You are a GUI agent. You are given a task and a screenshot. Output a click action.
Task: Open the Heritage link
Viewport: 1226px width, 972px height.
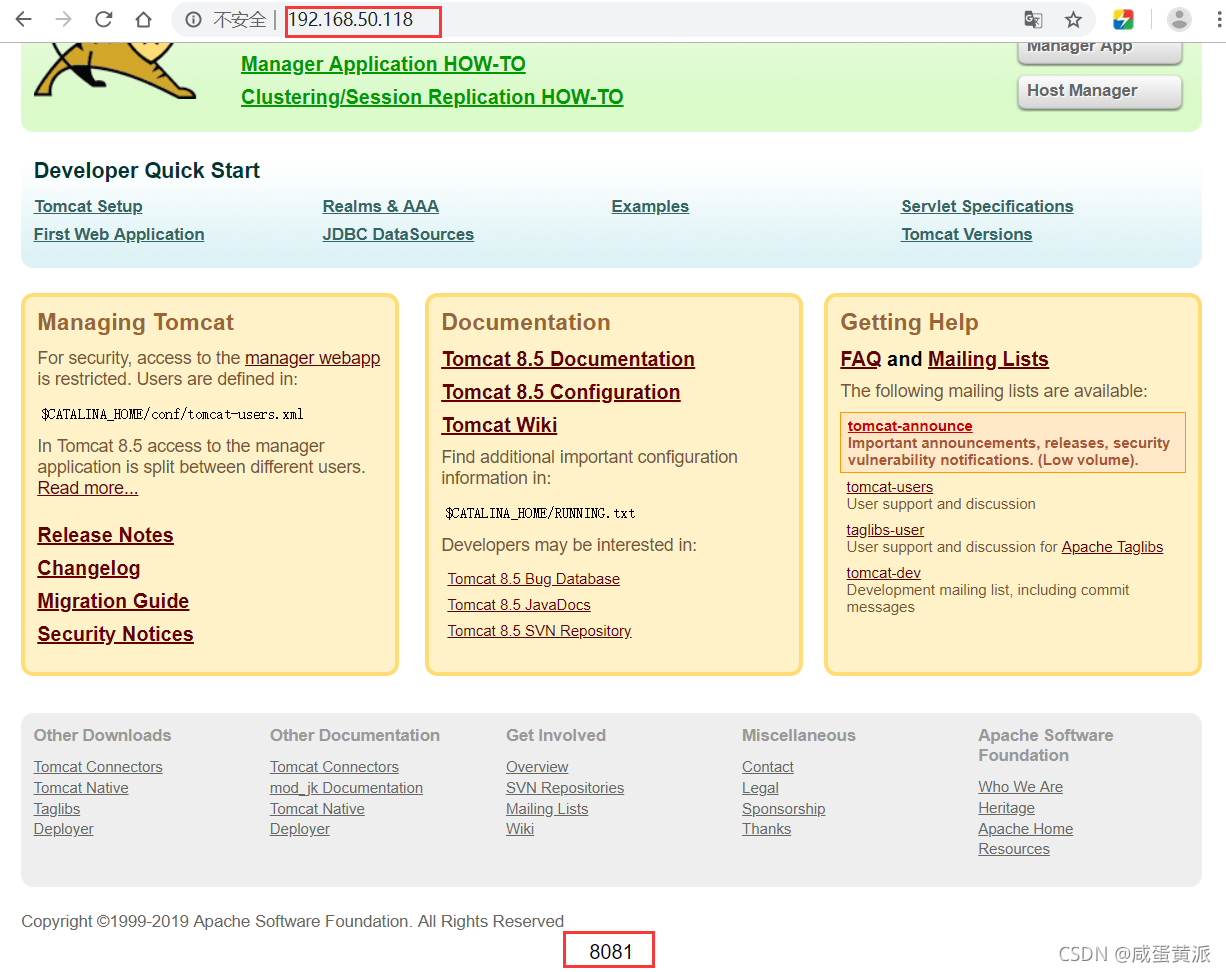click(1006, 808)
